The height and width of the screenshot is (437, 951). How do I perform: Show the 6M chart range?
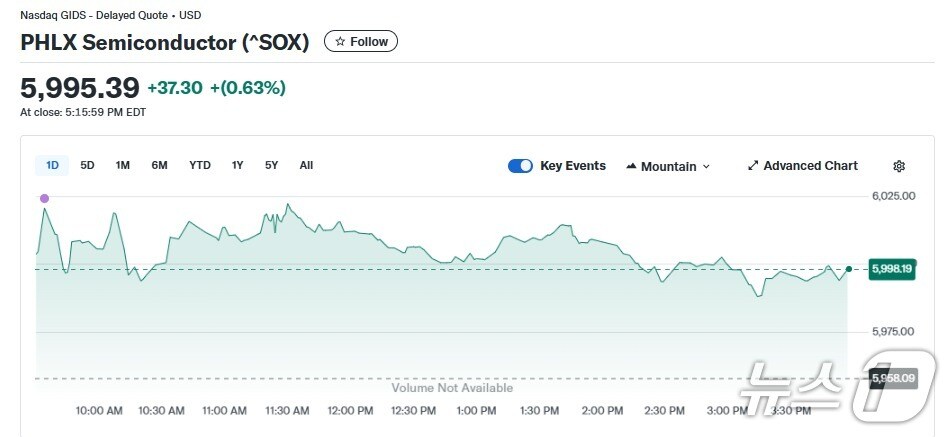(159, 165)
